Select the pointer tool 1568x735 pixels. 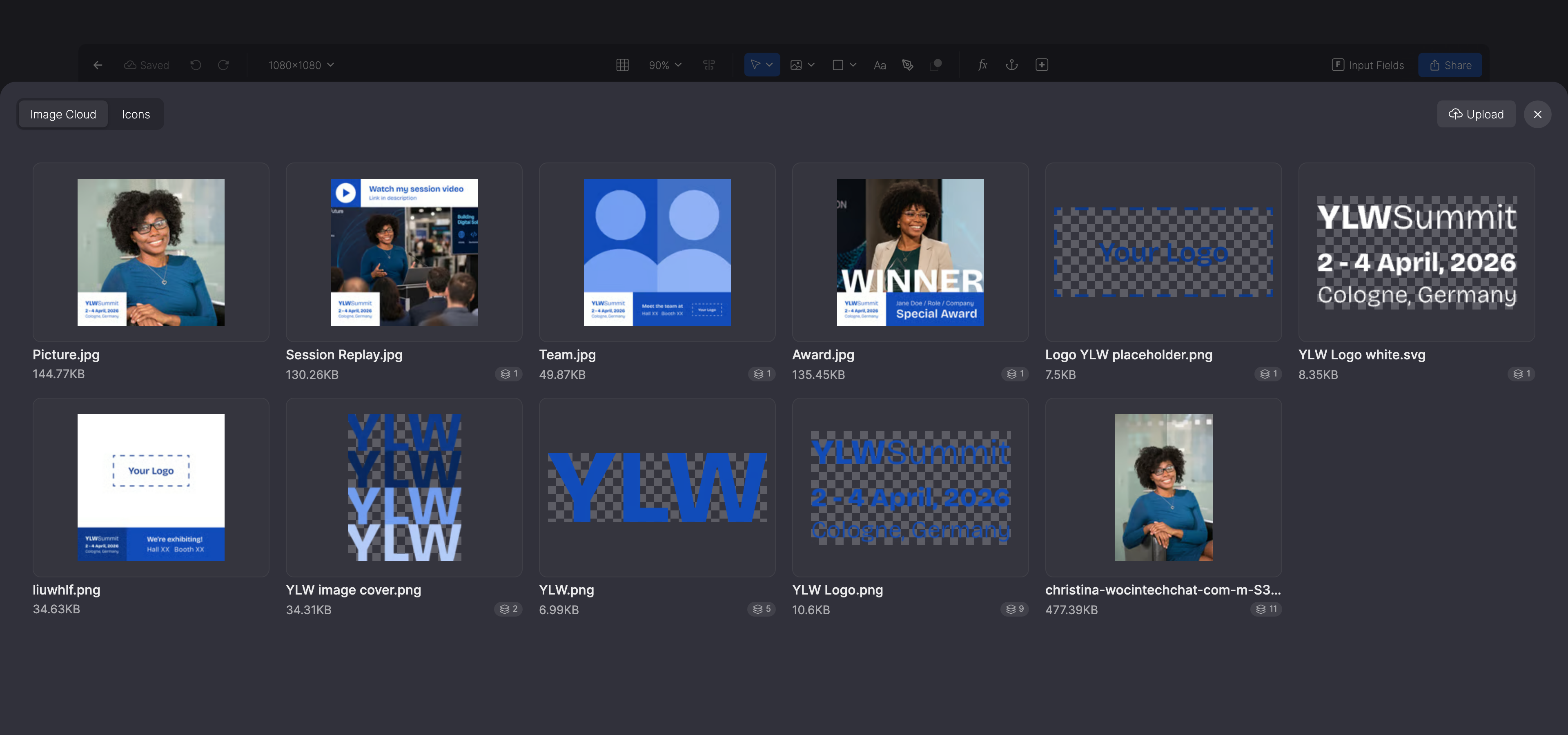click(x=755, y=65)
